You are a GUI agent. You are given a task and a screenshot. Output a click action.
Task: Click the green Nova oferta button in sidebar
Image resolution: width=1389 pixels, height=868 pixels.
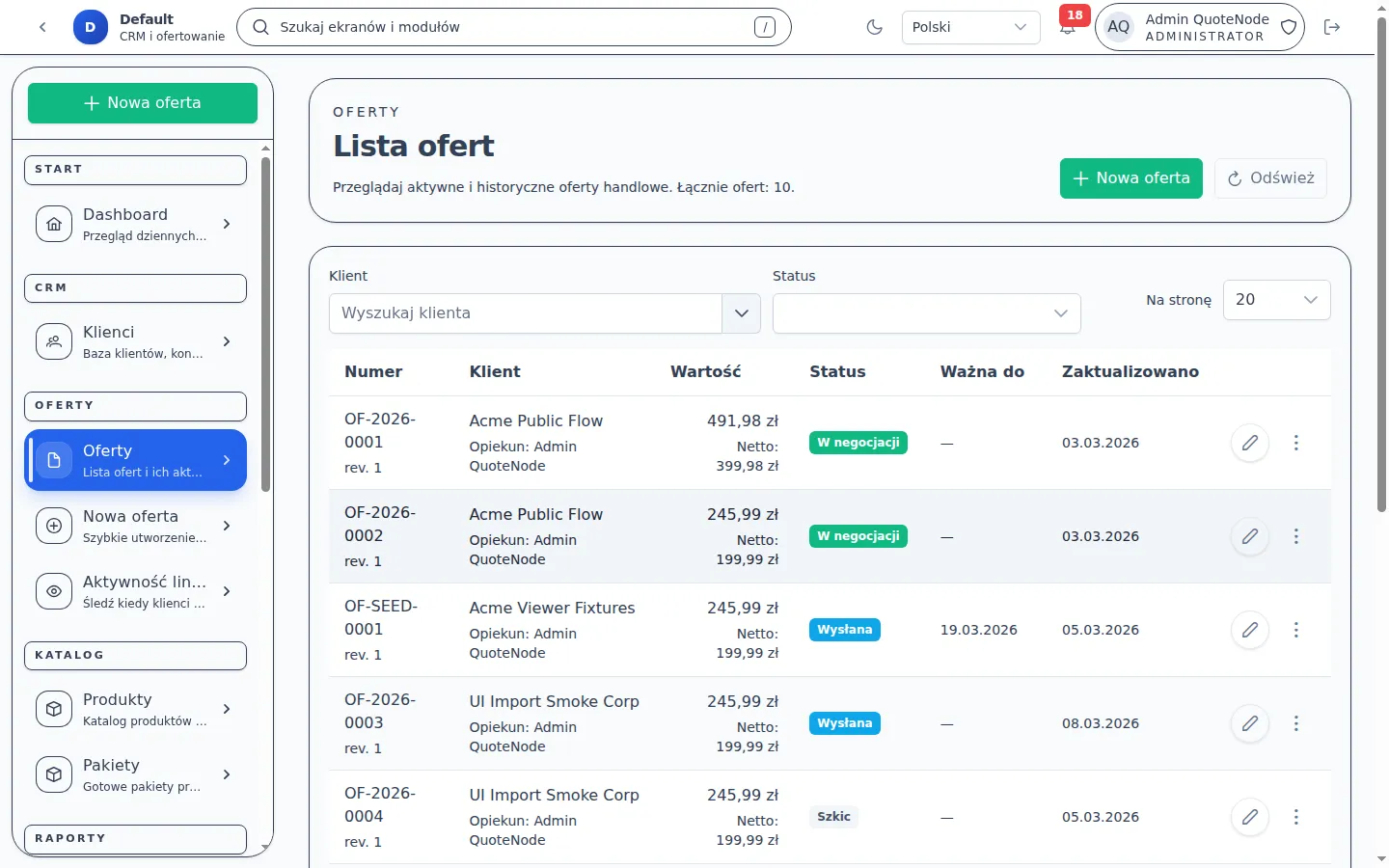[x=143, y=103]
